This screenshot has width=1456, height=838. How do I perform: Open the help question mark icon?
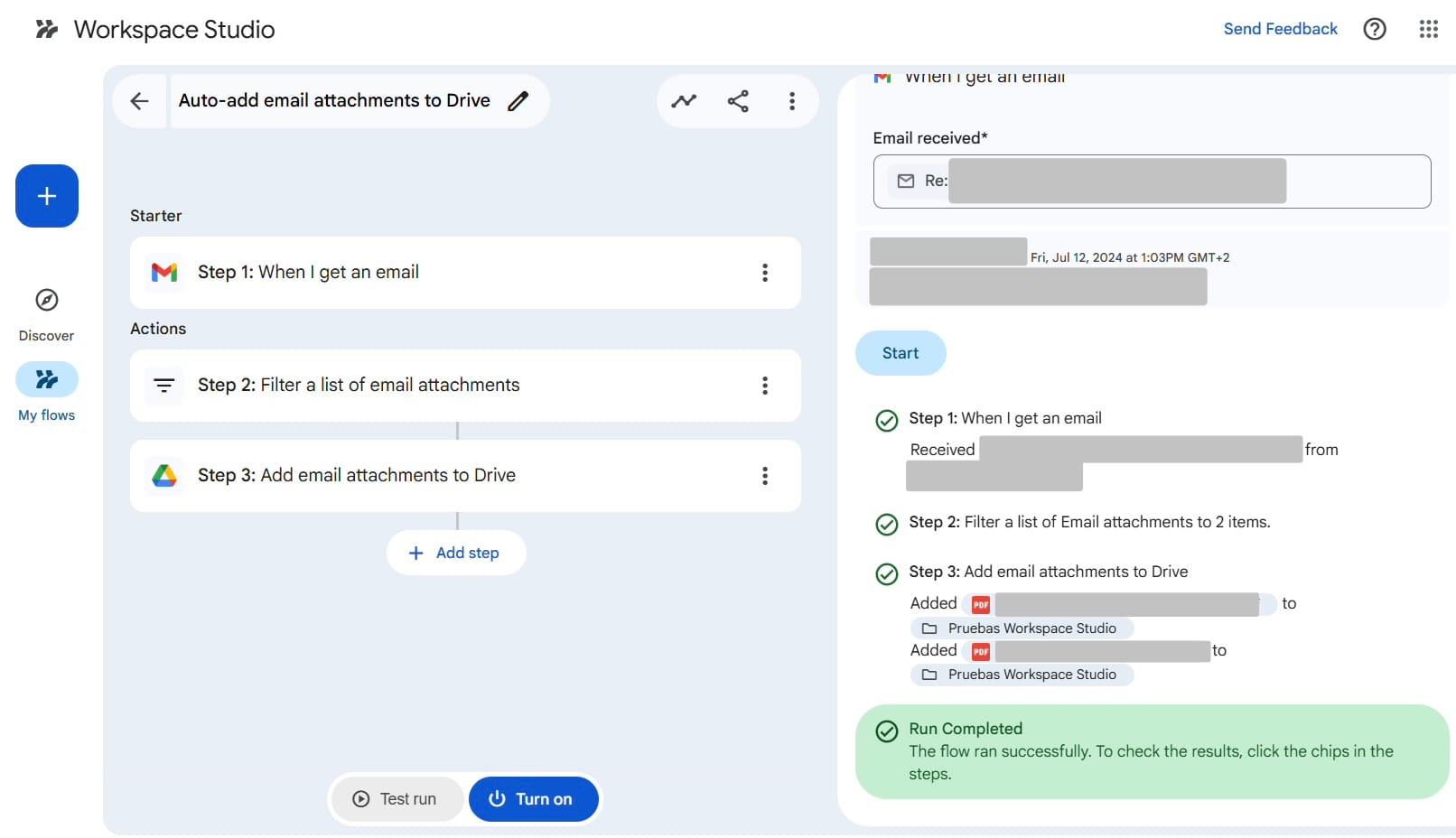click(1374, 29)
